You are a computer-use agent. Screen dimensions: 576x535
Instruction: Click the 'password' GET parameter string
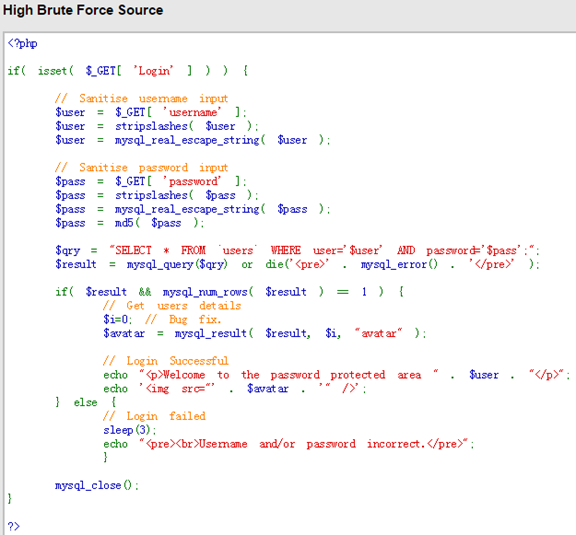192,181
